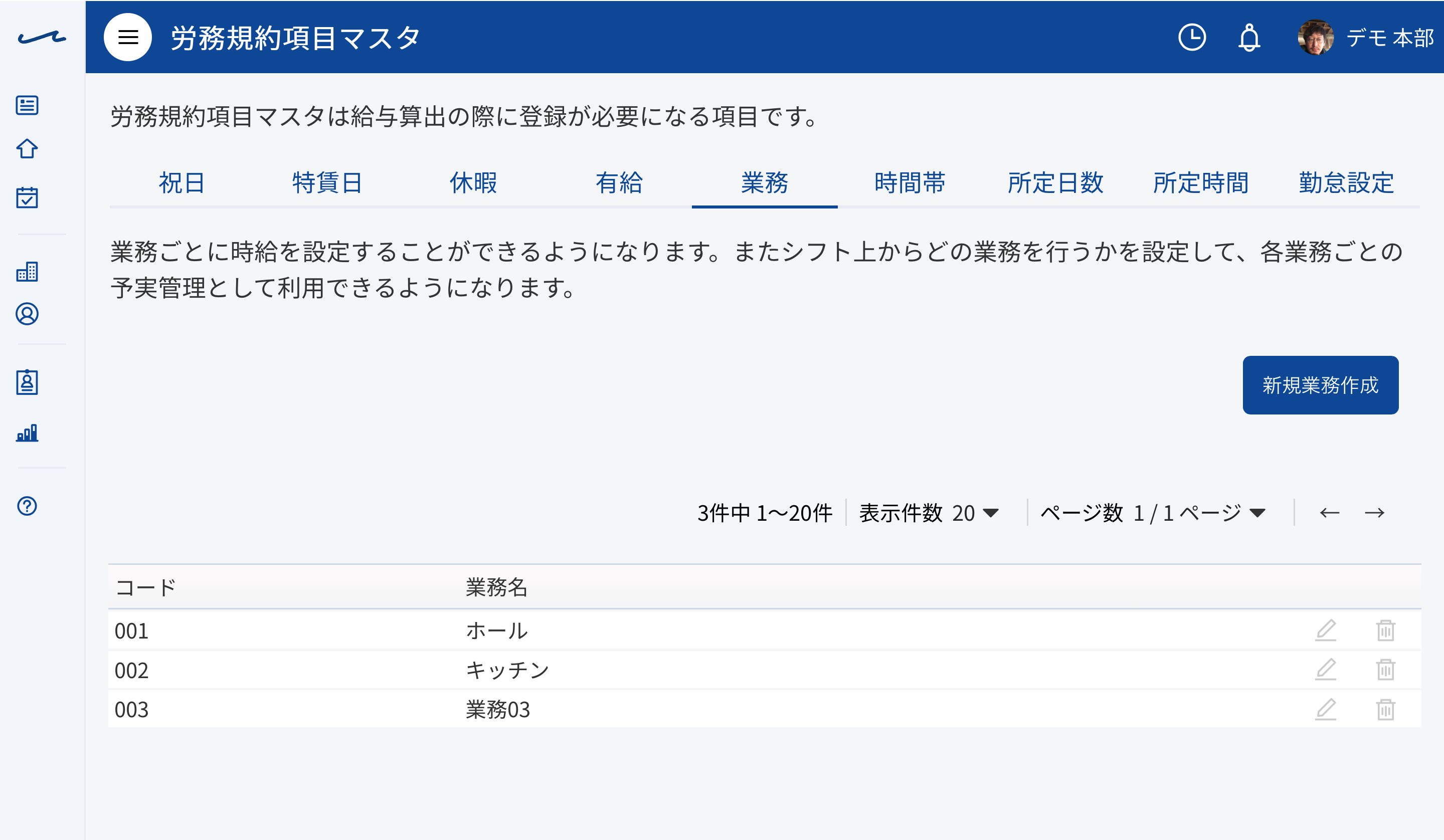
Task: Open the hamburger menu button
Action: click(128, 37)
